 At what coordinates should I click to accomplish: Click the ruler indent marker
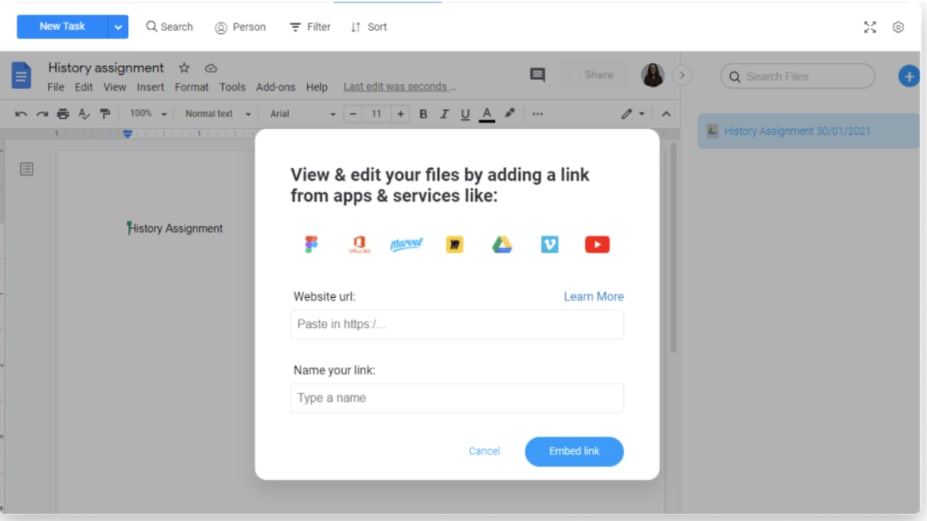pos(128,134)
